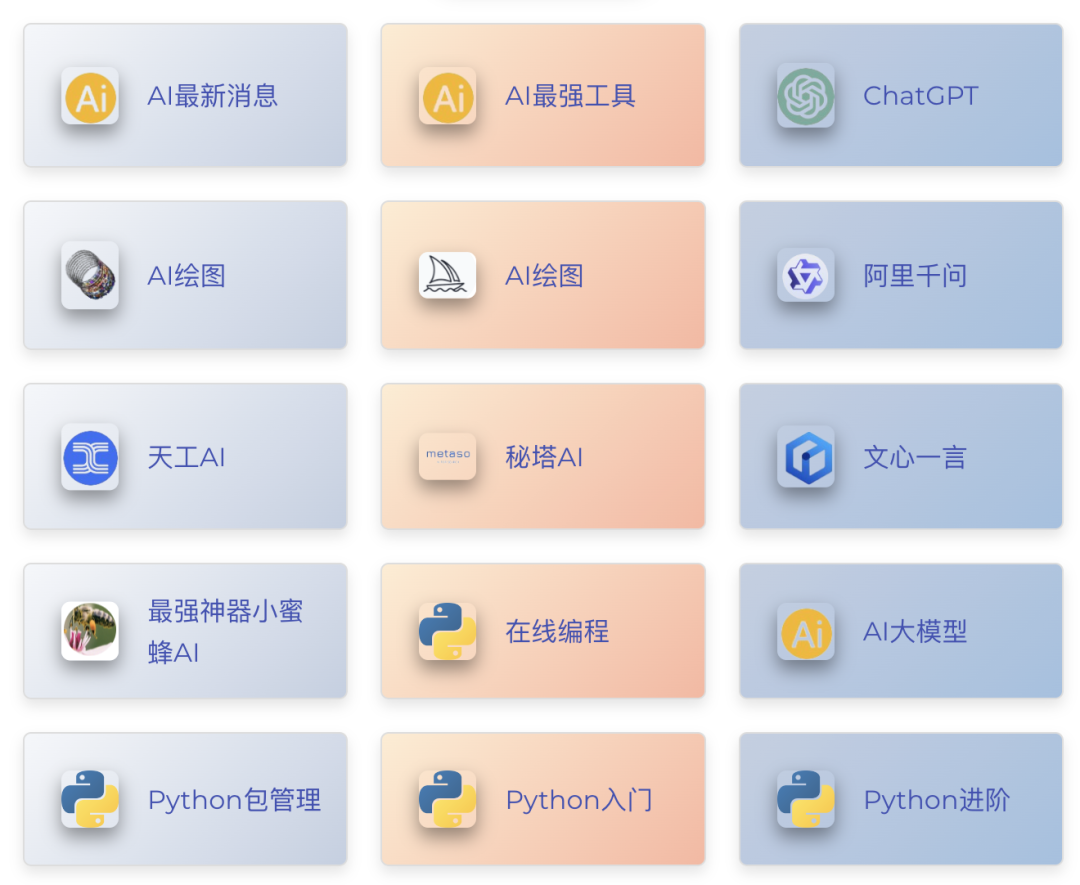This screenshot has width=1080, height=885.
Task: Open 最强神器小蜜蜂AI link text
Action: (225, 631)
